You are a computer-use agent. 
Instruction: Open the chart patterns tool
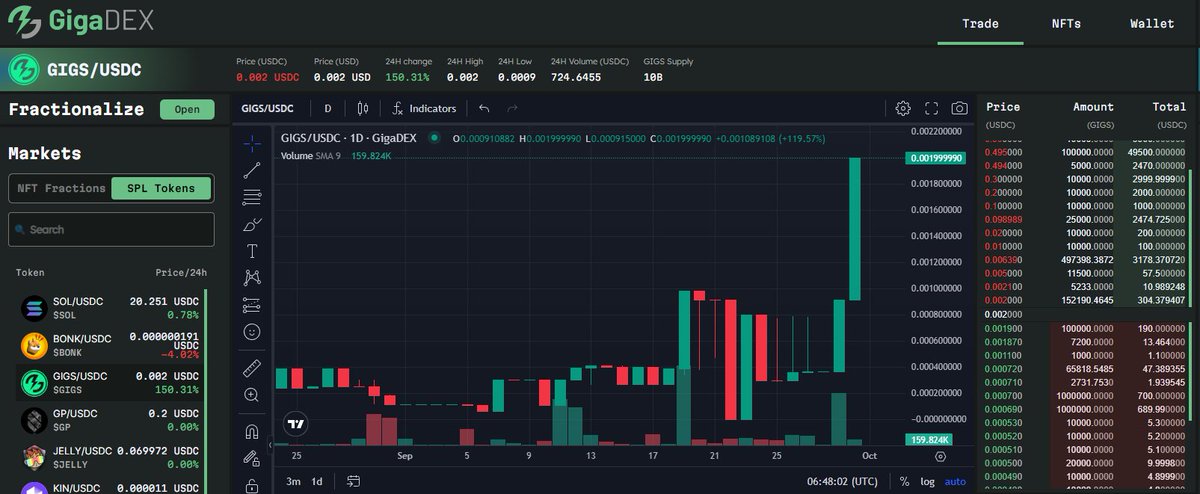click(x=252, y=278)
